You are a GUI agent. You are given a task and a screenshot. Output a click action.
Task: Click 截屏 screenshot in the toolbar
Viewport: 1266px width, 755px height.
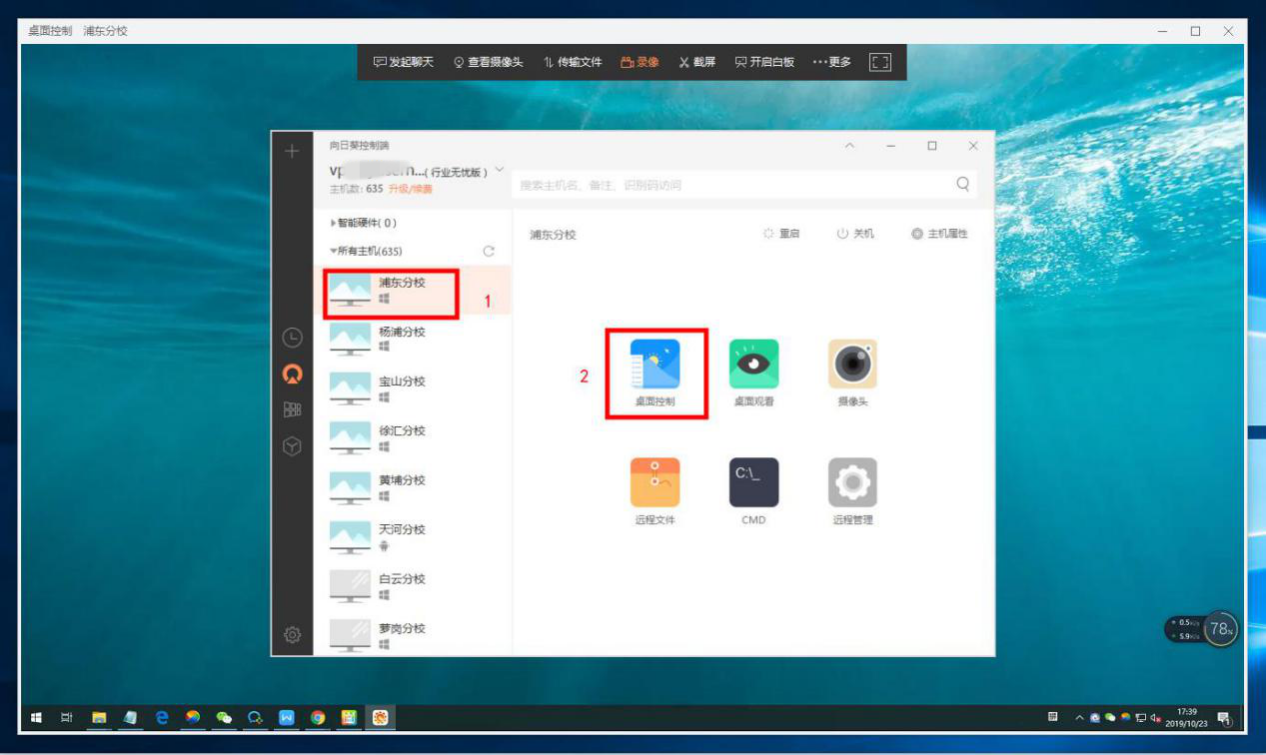tap(697, 62)
